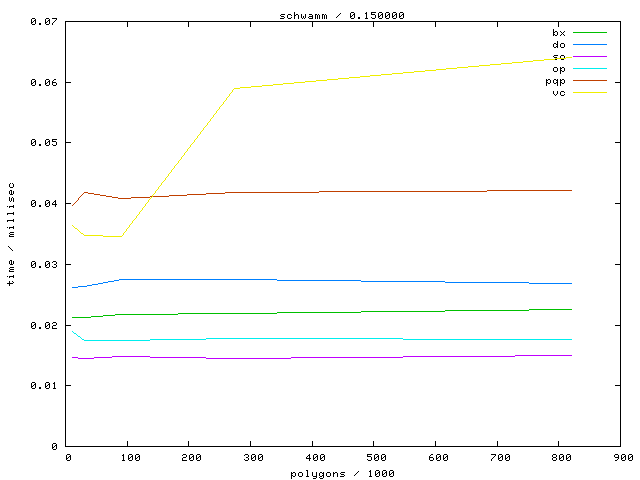Select the 'so' legend label text
Viewport: 640px width, 480px height.
(x=558, y=57)
